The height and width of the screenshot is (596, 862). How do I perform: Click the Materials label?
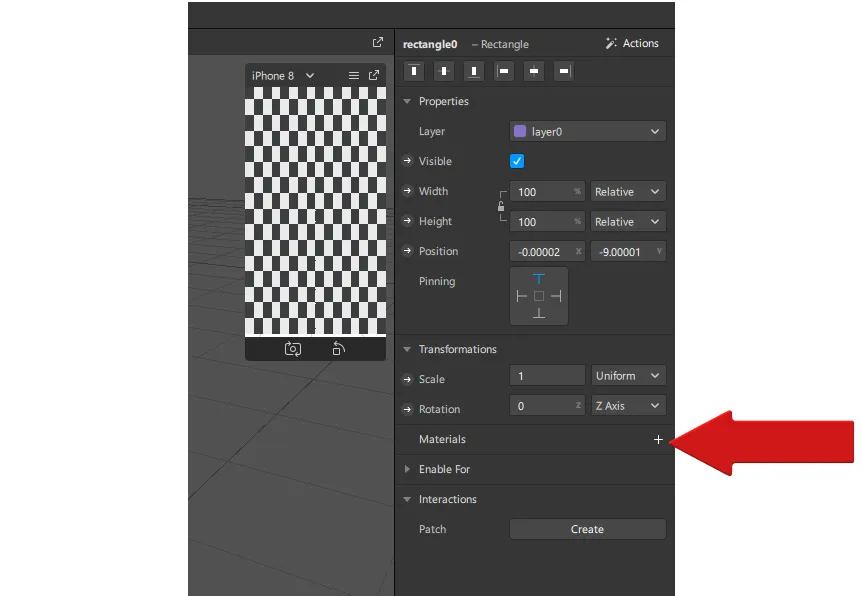coord(442,439)
